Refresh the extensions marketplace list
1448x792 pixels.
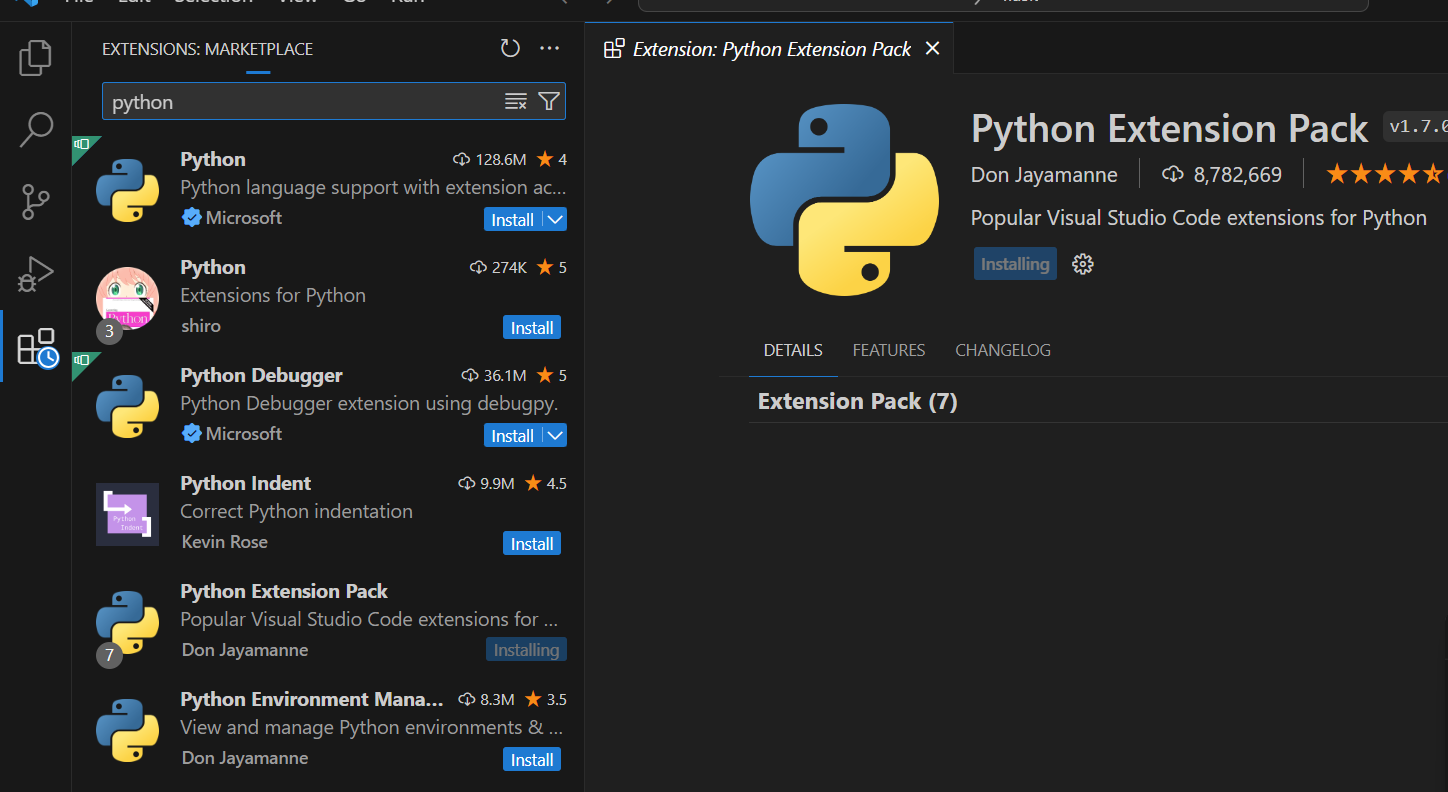tap(510, 49)
